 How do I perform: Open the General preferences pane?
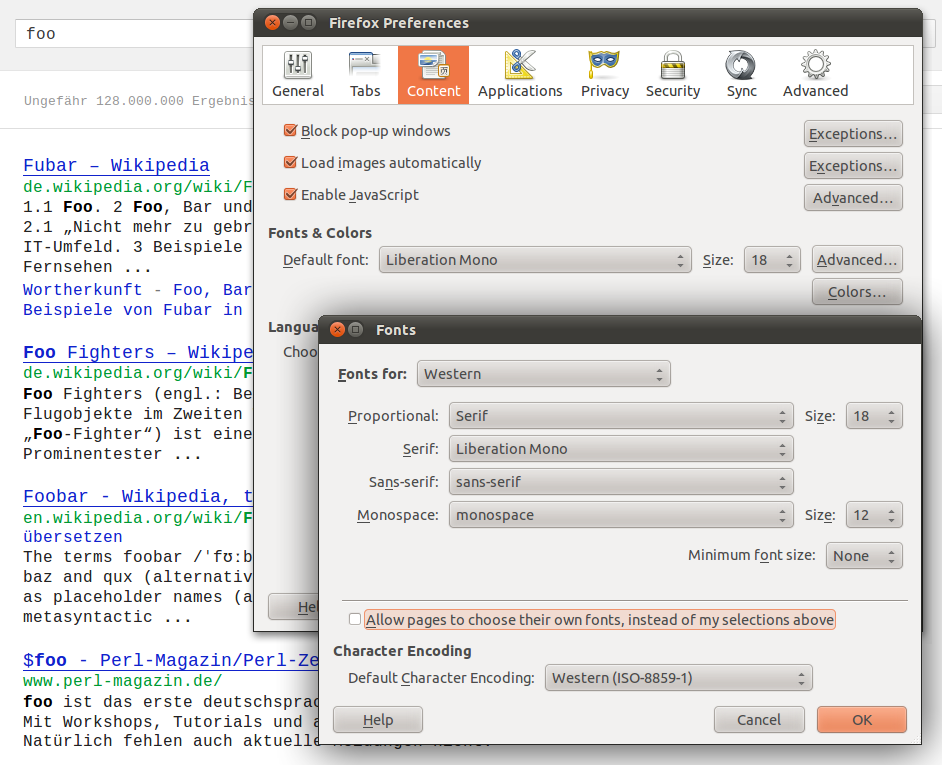tap(298, 75)
